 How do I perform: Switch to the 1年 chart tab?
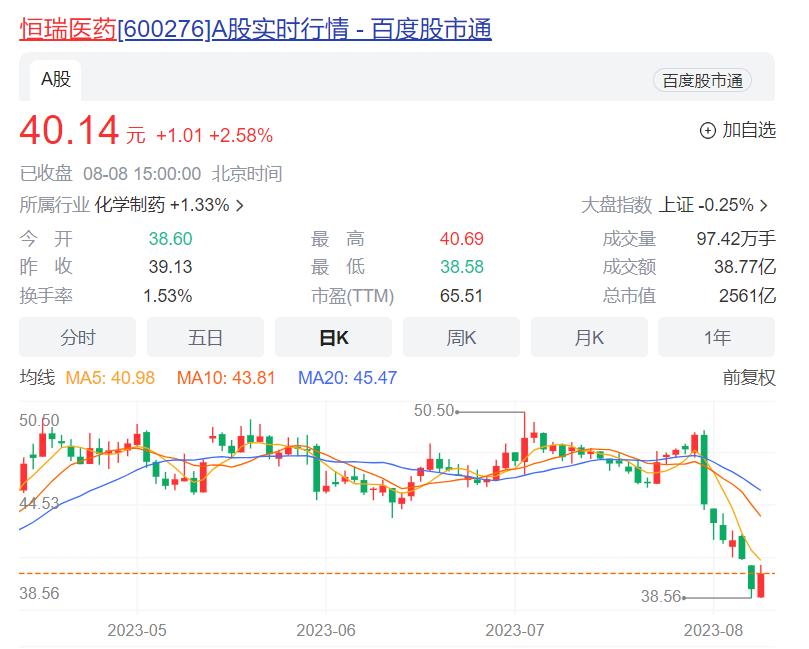[717, 337]
